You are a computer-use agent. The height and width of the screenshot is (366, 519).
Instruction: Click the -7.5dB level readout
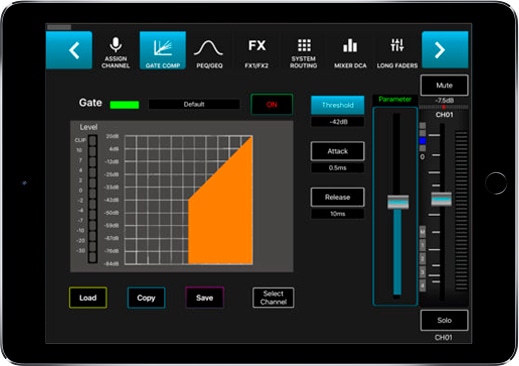(444, 101)
